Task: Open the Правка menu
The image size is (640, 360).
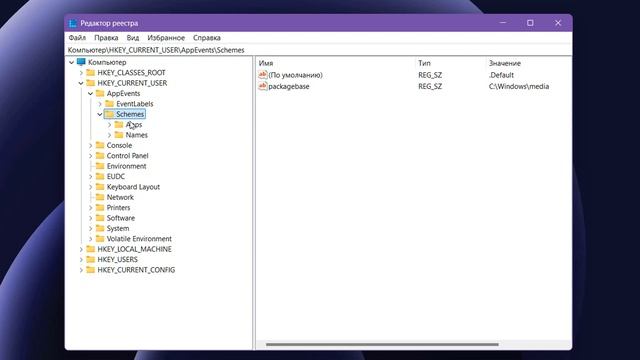Action: coord(106,38)
